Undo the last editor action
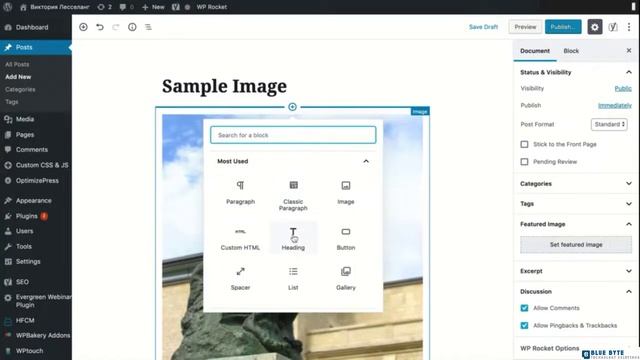This screenshot has width=640, height=360. (100, 27)
